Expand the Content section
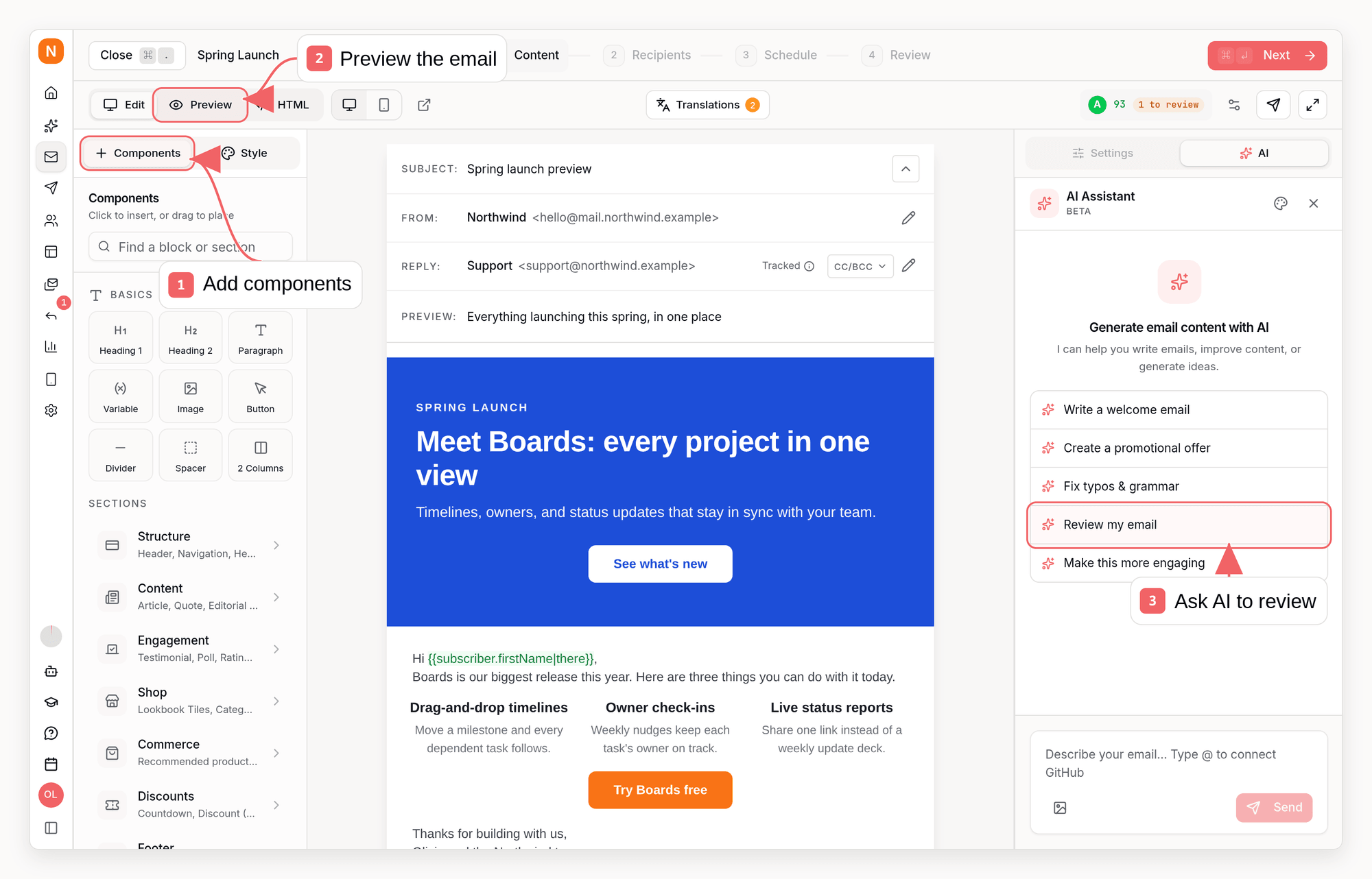The height and width of the screenshot is (879, 1372). (x=189, y=597)
